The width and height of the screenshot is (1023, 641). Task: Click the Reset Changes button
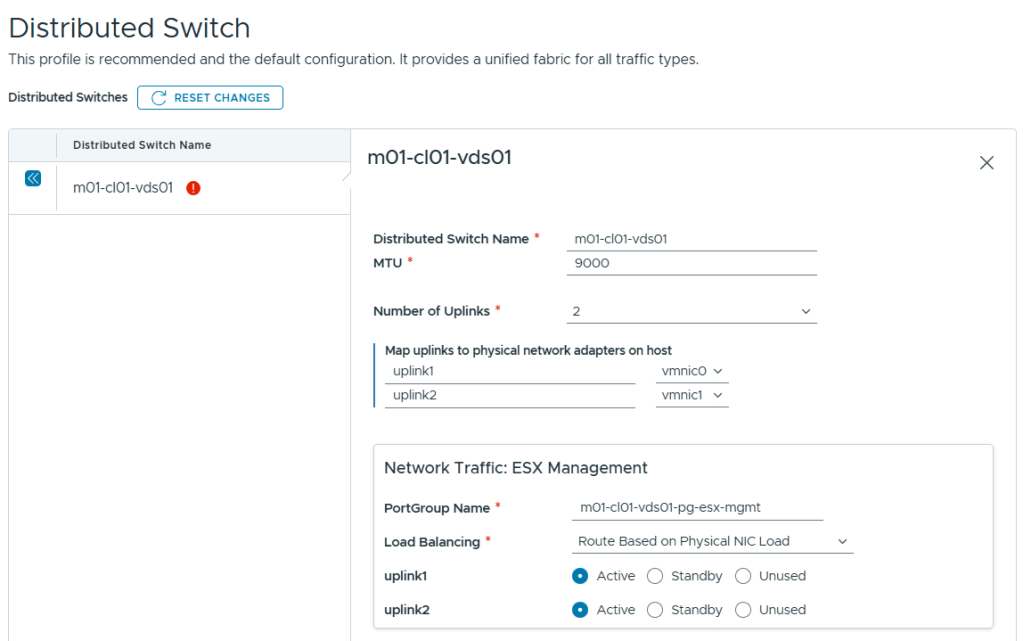(210, 98)
